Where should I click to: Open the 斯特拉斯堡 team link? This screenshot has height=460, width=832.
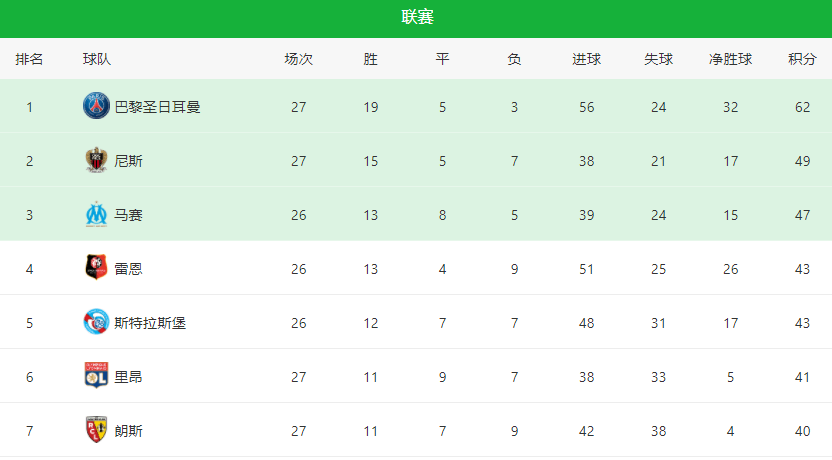[x=150, y=323]
